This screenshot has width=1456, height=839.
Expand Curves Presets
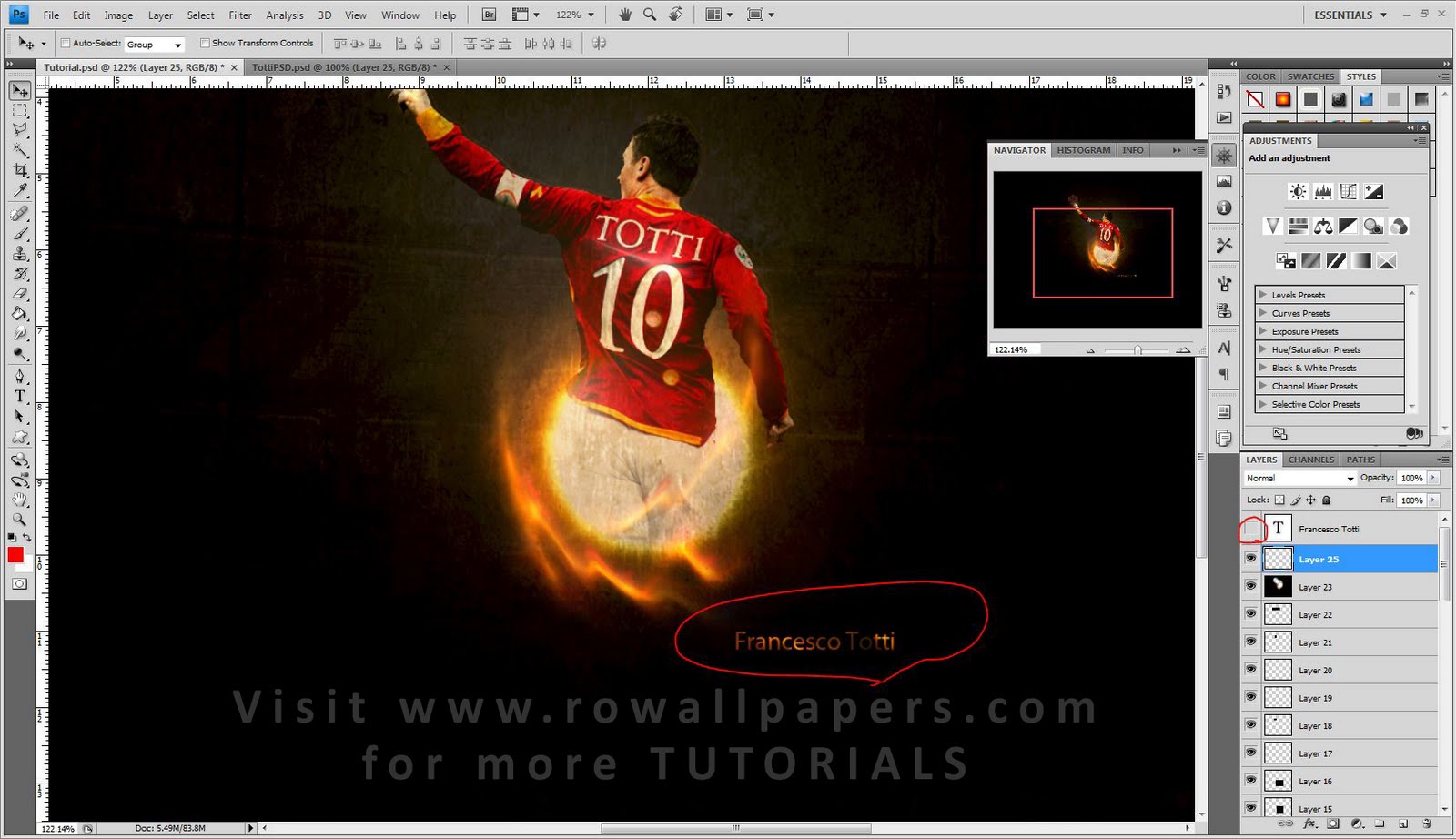coord(1262,313)
